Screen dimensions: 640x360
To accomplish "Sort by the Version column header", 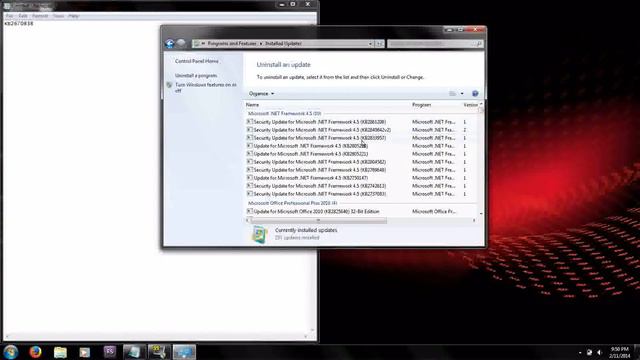I will [x=470, y=105].
